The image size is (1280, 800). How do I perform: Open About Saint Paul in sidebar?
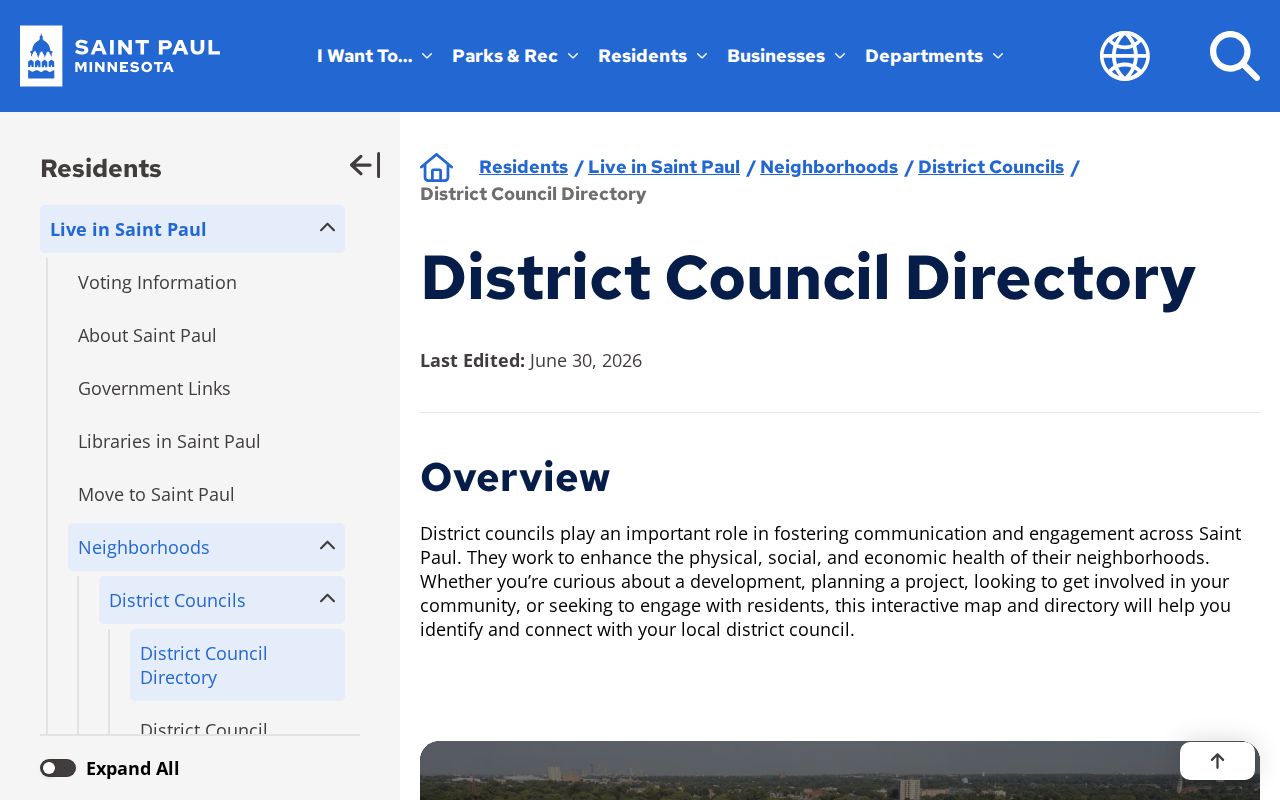click(147, 335)
